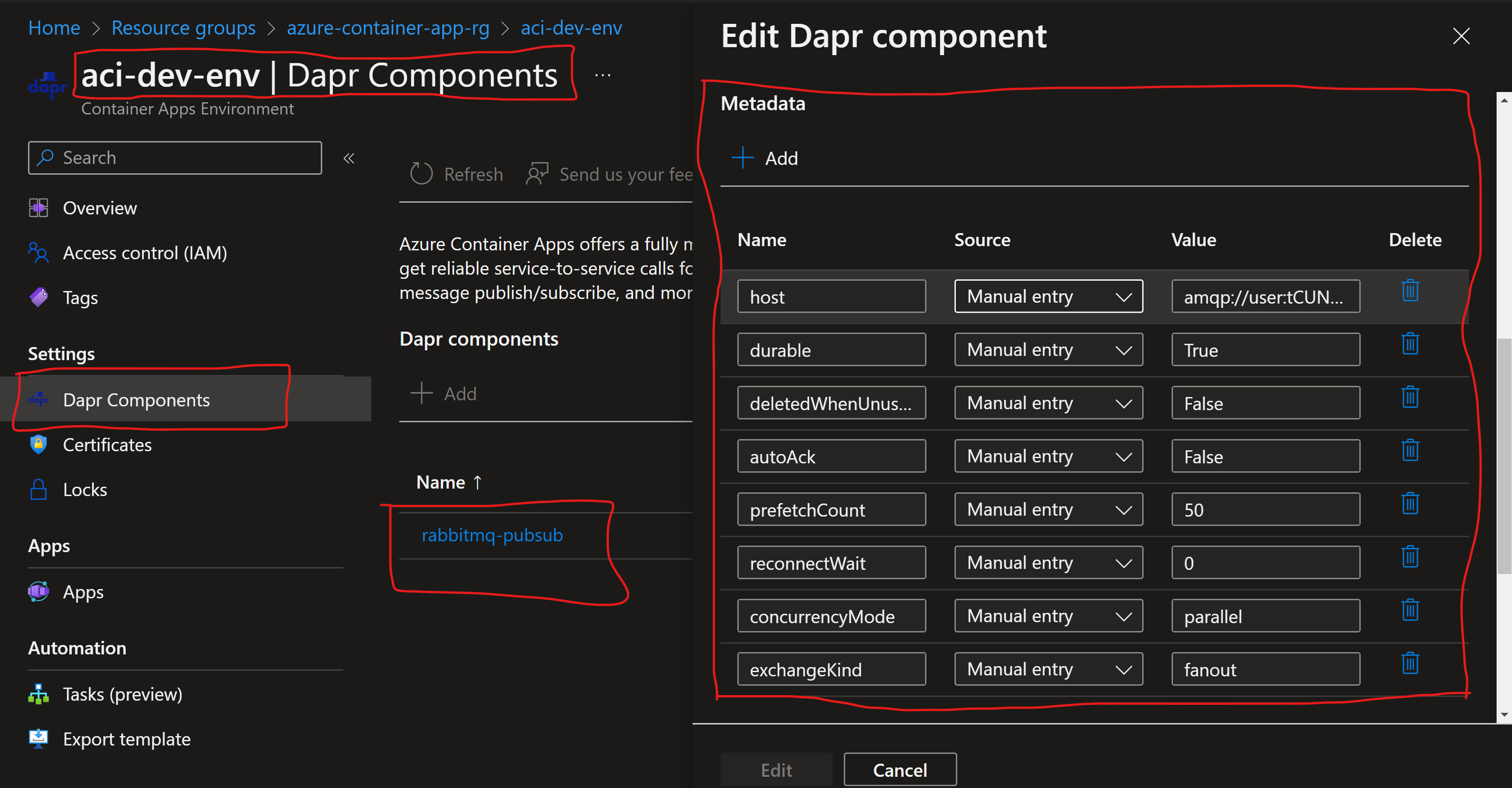The image size is (1512, 788).
Task: Click the feedback person icon
Action: pyautogui.click(x=537, y=174)
